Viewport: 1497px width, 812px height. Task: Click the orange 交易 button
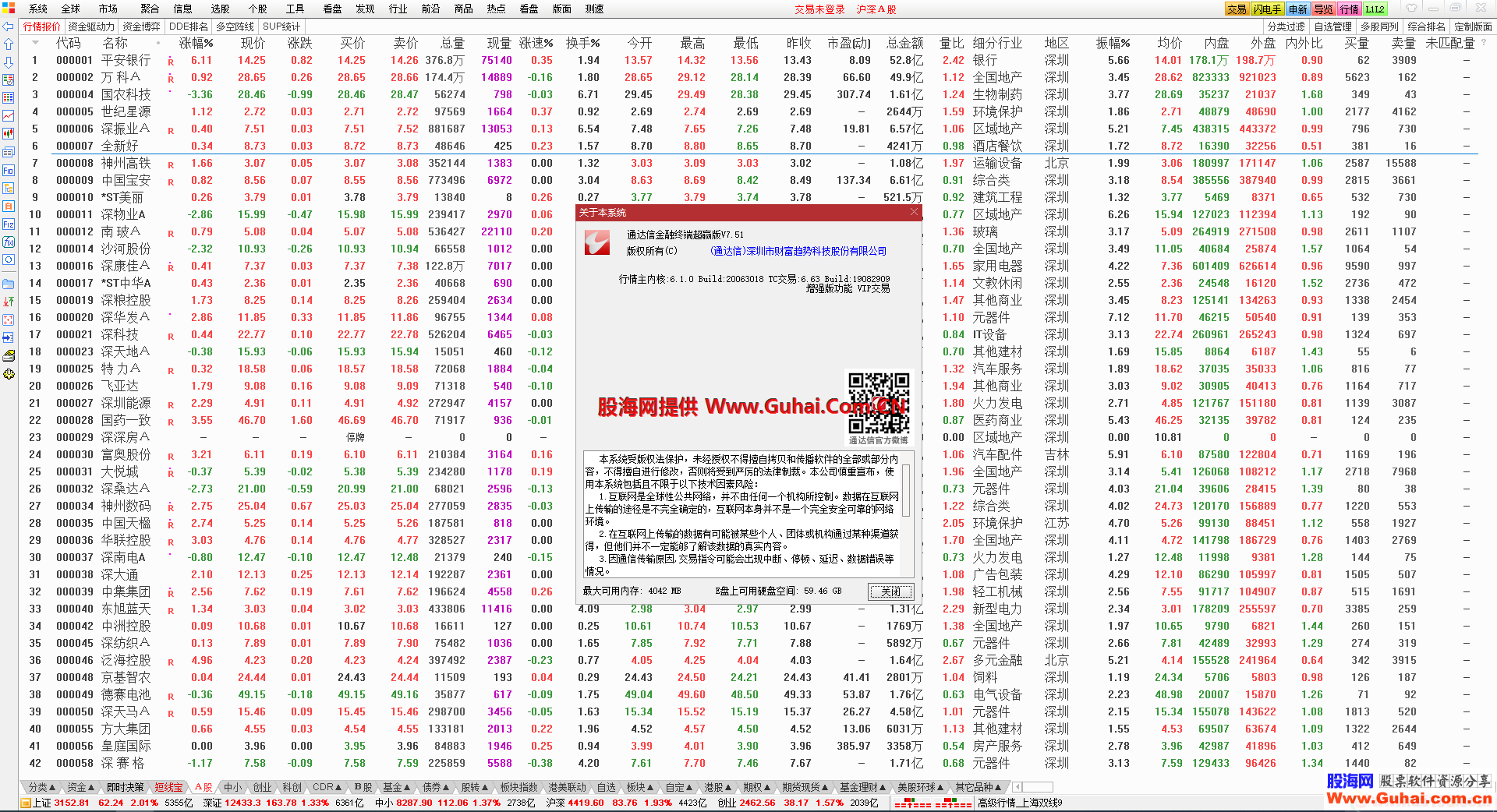pos(1237,9)
